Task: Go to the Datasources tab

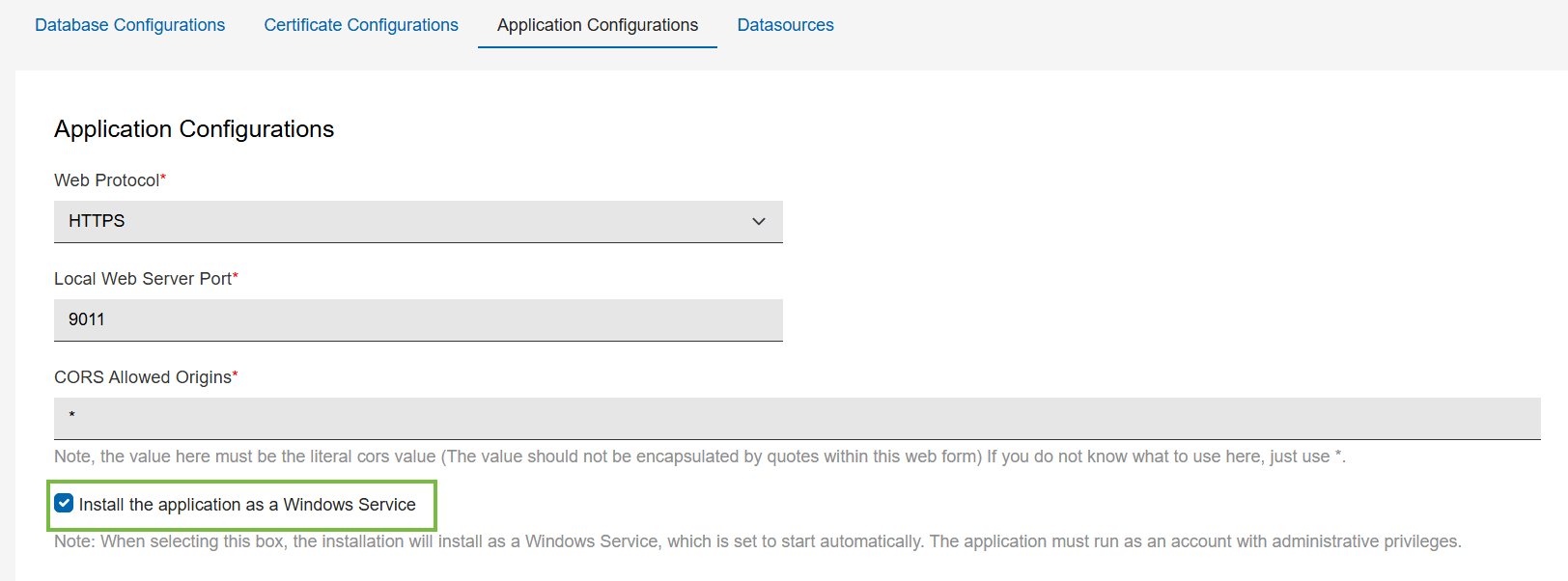Action: tap(785, 25)
